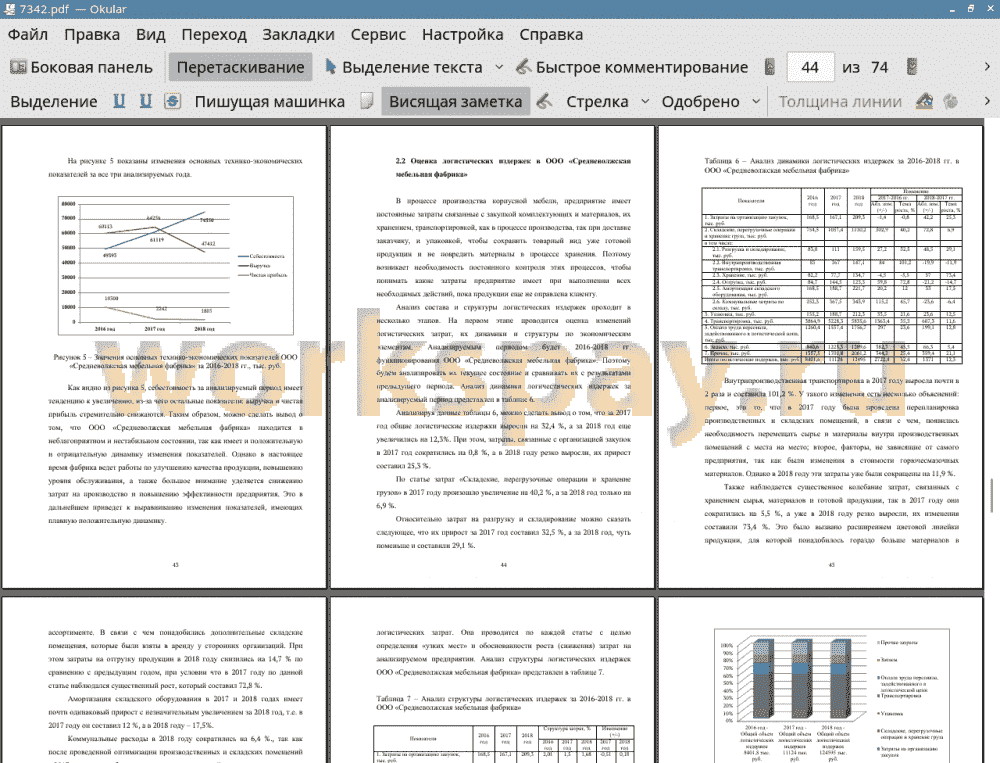Click the Рисунок 5 caption text
Image resolution: width=1000 pixels, height=763 pixels.
tap(175, 362)
